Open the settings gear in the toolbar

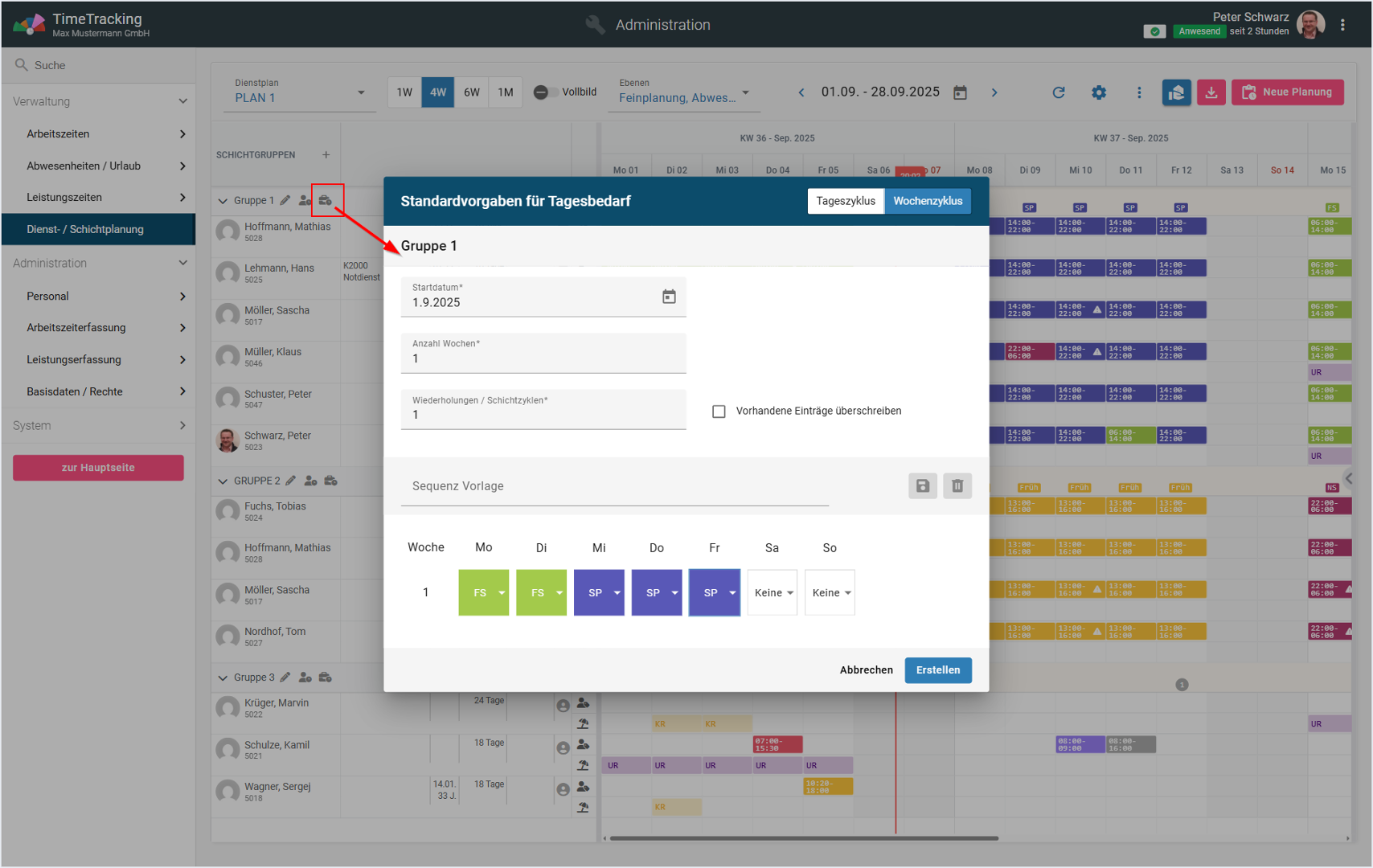pos(1098,92)
